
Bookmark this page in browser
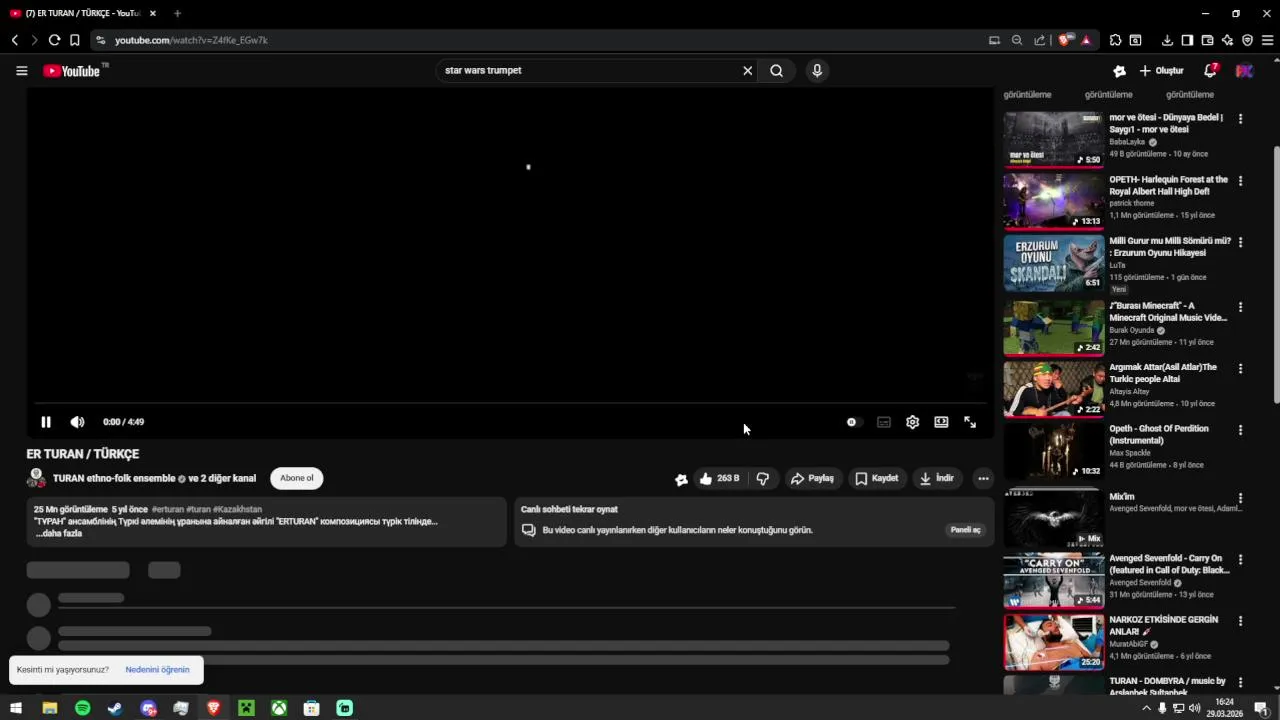point(74,40)
